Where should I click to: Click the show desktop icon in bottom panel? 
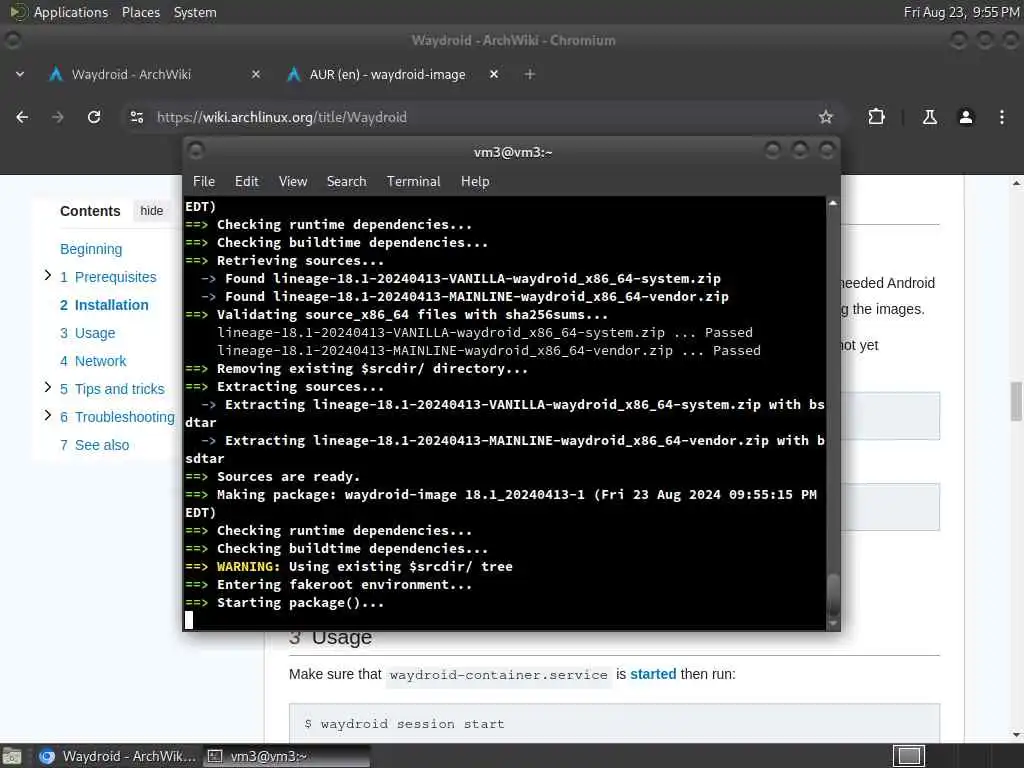tap(12, 756)
